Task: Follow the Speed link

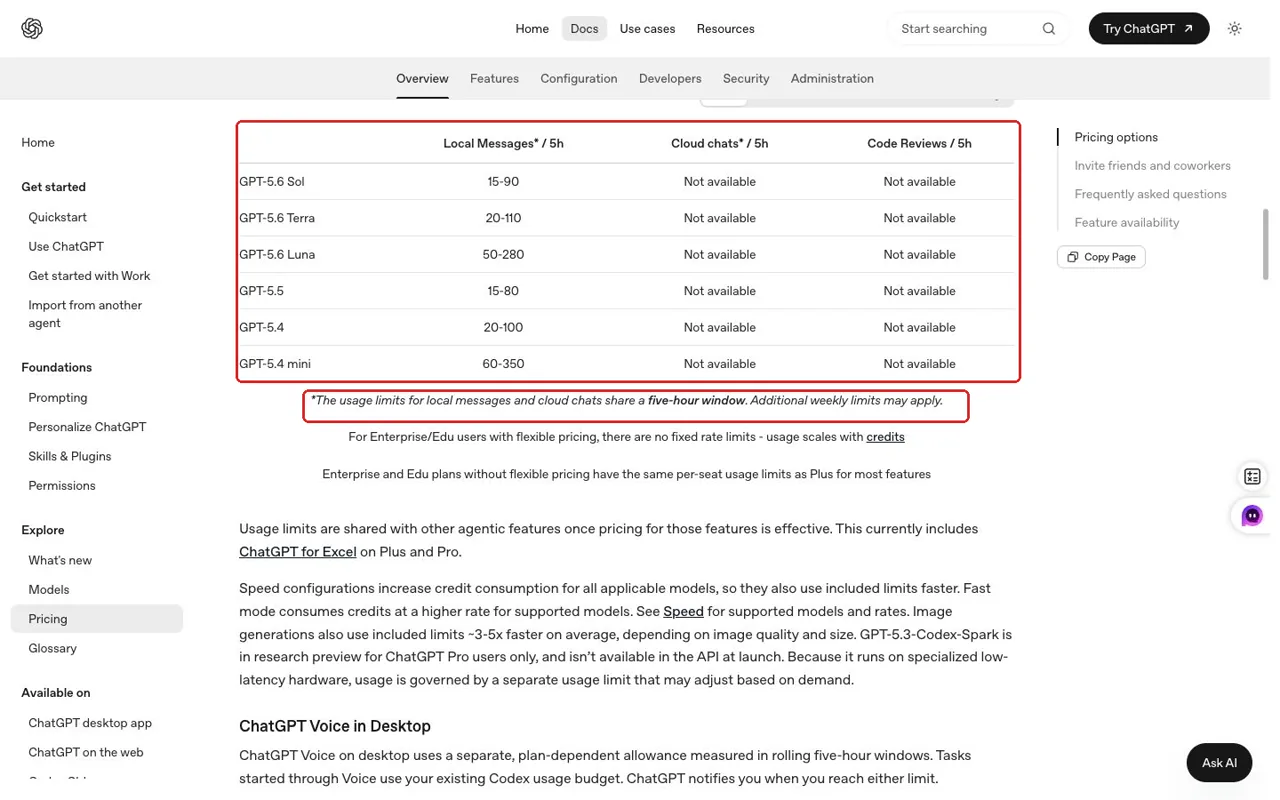Action: [683, 611]
